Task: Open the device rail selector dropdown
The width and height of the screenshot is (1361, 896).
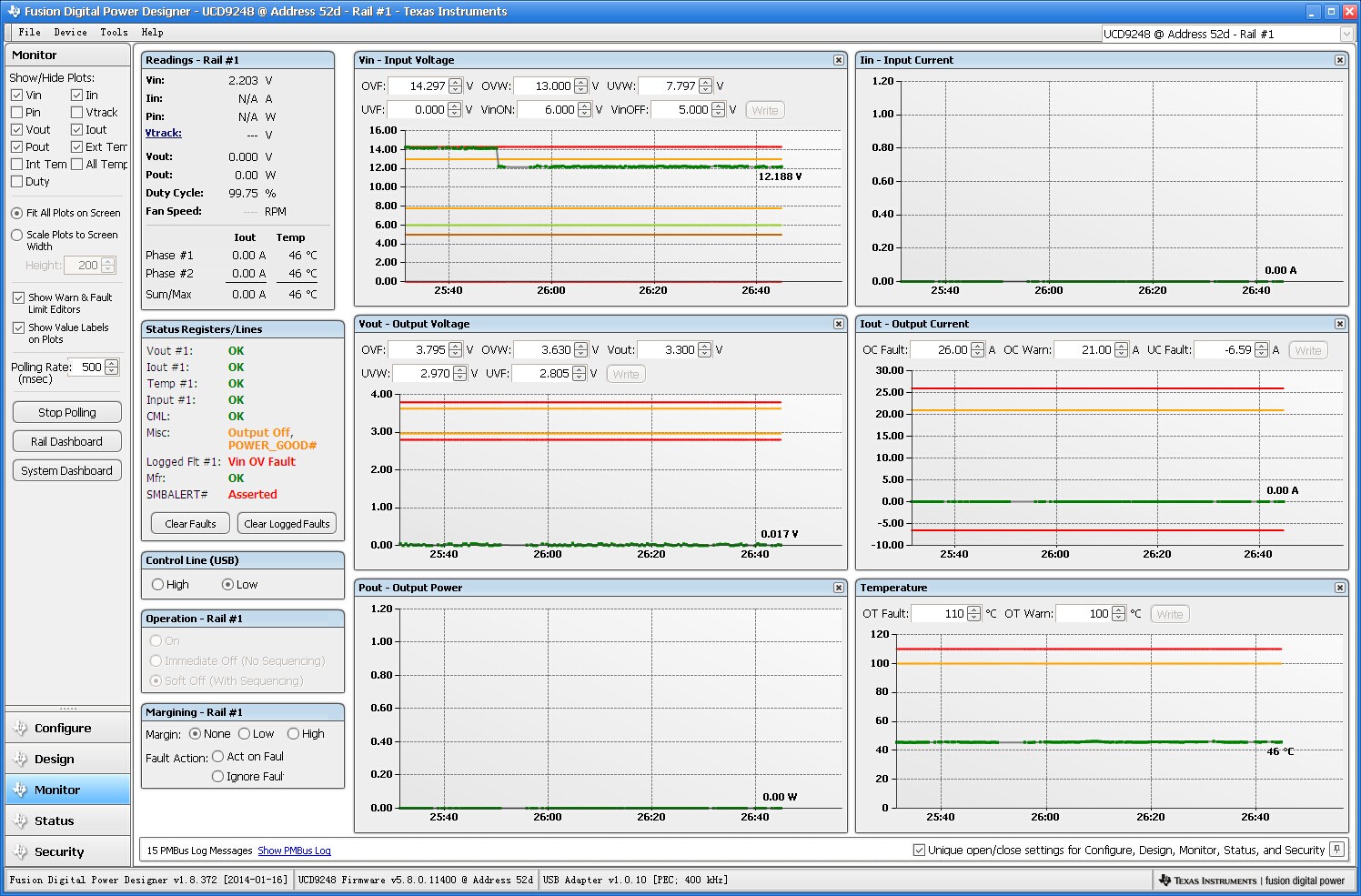Action: 1346,35
